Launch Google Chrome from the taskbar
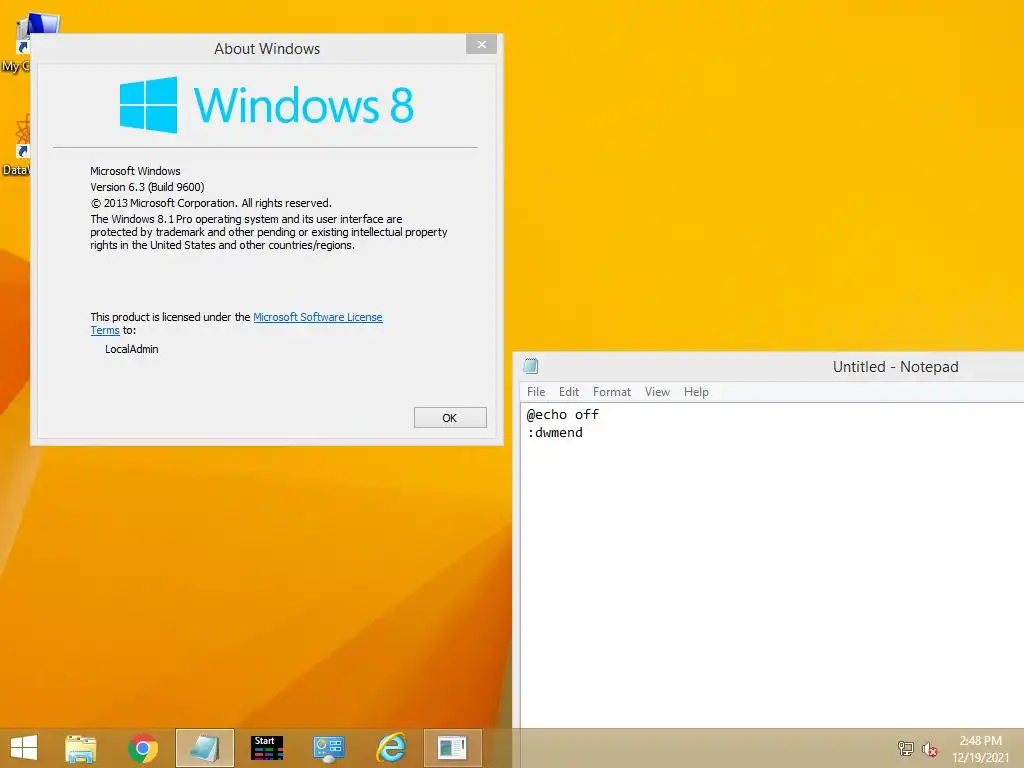The height and width of the screenshot is (768, 1024). [143, 748]
